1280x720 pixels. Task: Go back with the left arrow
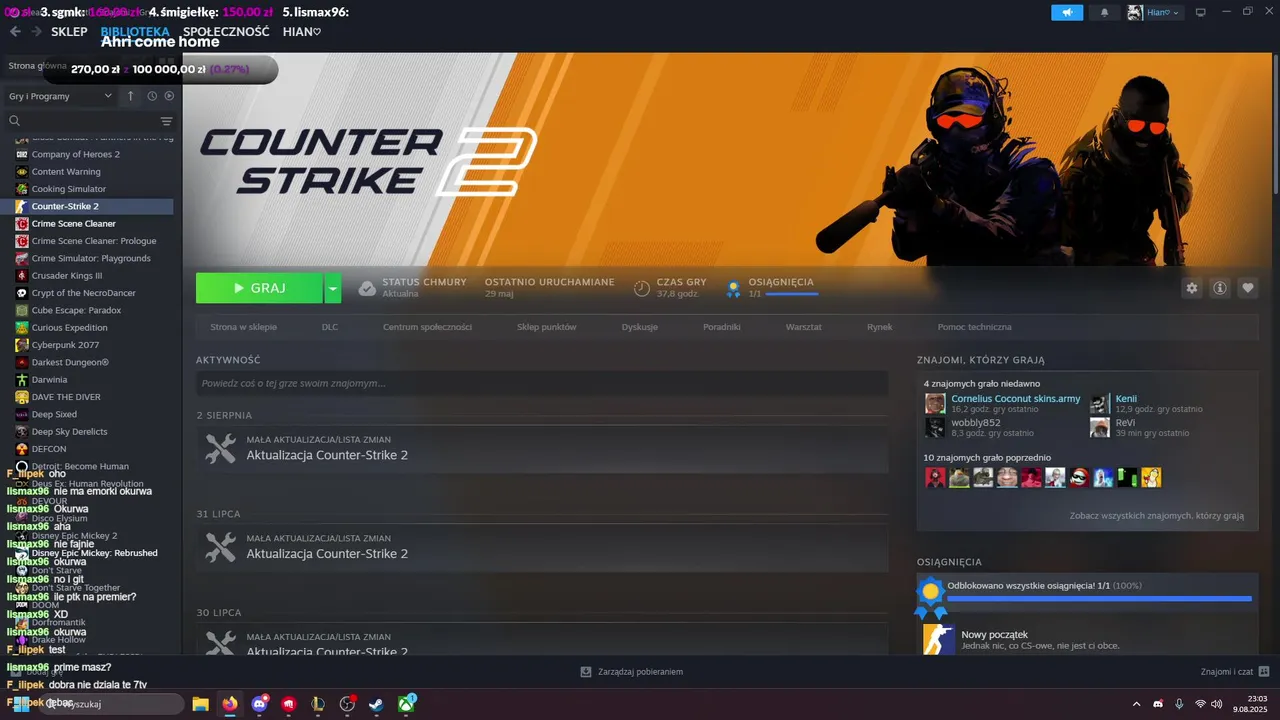(15, 32)
